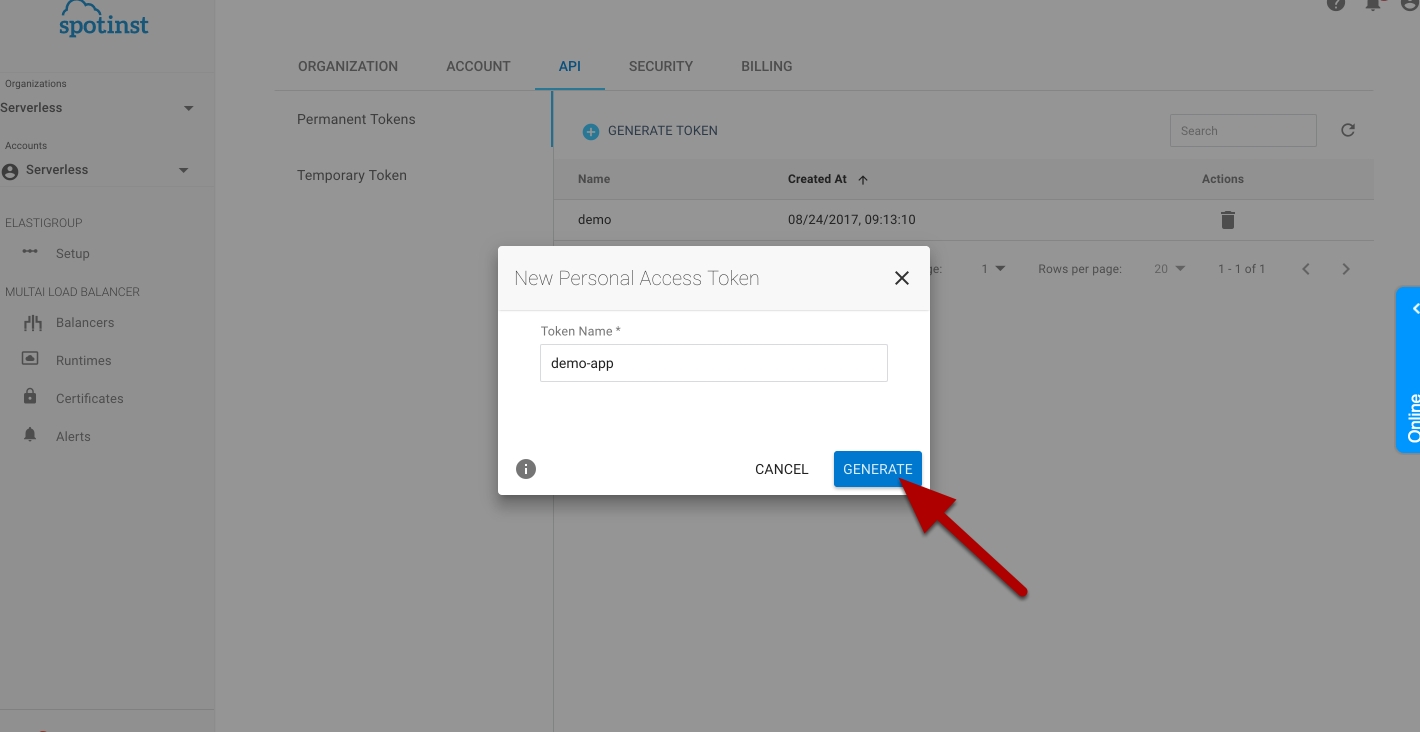Click the info icon in the dialog
This screenshot has height=732, width=1420.
(526, 469)
